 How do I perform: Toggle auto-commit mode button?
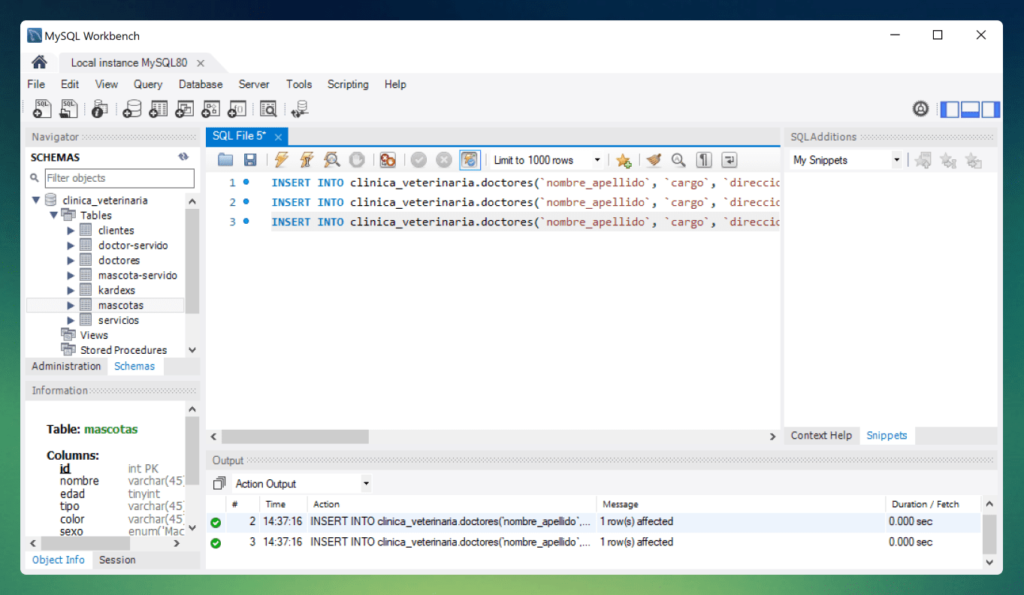[x=469, y=160]
